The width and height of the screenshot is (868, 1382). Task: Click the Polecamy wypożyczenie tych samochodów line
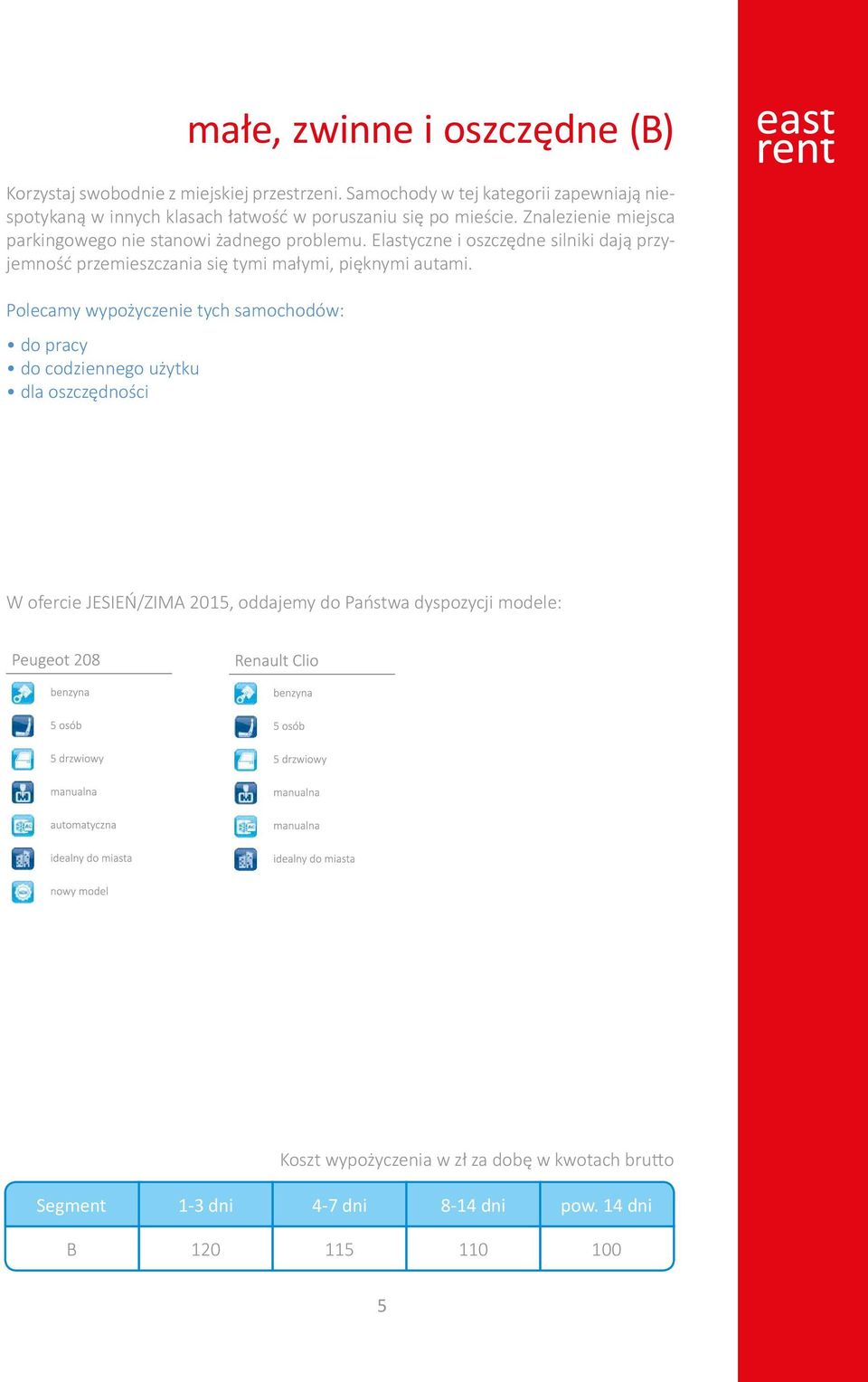175,310
